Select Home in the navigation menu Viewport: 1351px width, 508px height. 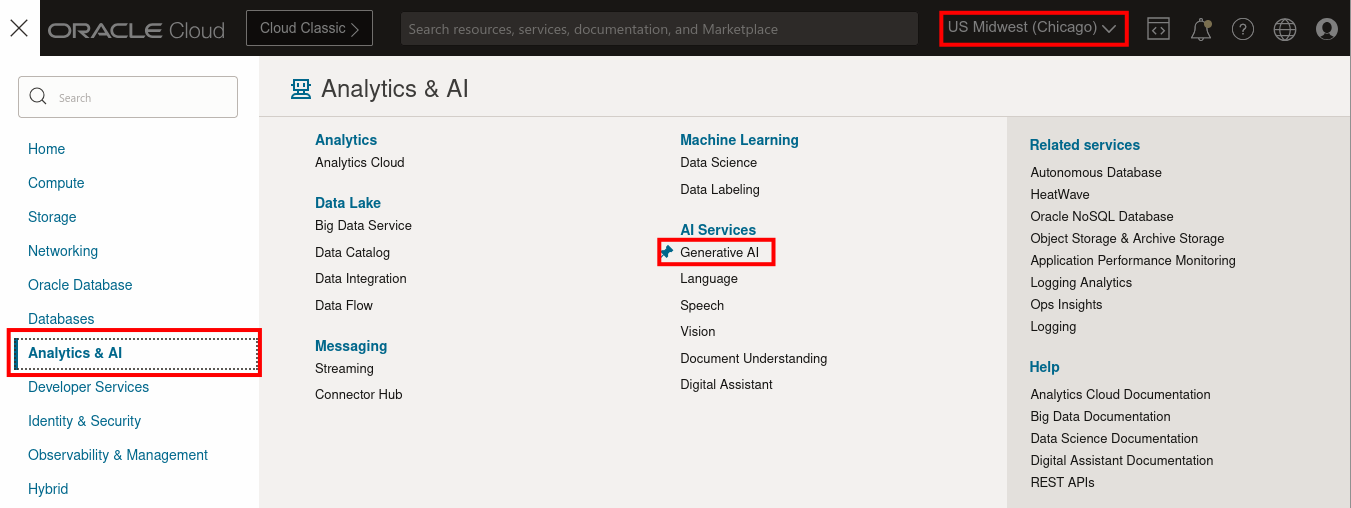point(46,149)
